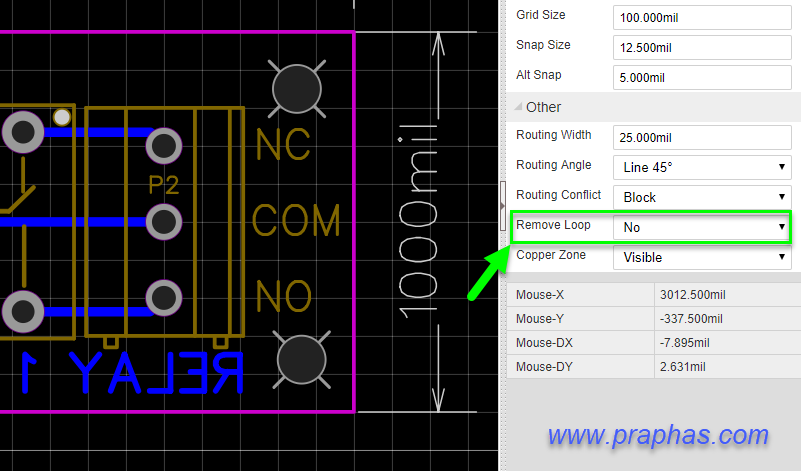Screen dimensions: 801x471
Task: Click the P2 pad next to NC
Action: pos(164,146)
